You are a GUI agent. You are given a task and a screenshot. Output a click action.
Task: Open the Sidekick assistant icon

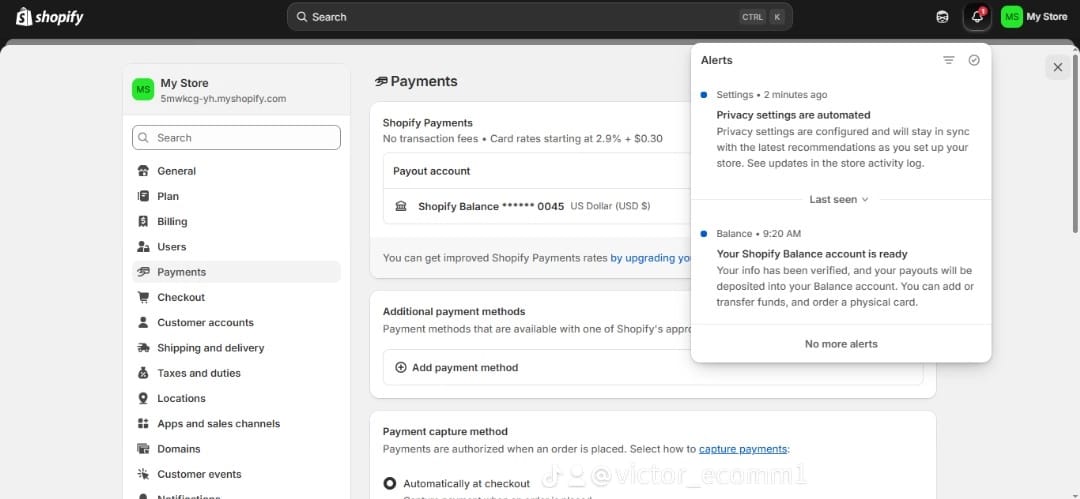pos(943,17)
